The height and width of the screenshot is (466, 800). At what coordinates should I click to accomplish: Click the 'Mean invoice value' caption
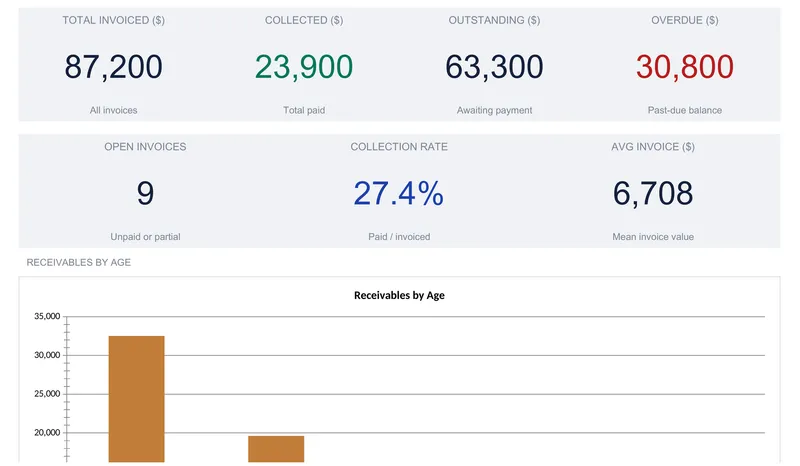tap(653, 237)
